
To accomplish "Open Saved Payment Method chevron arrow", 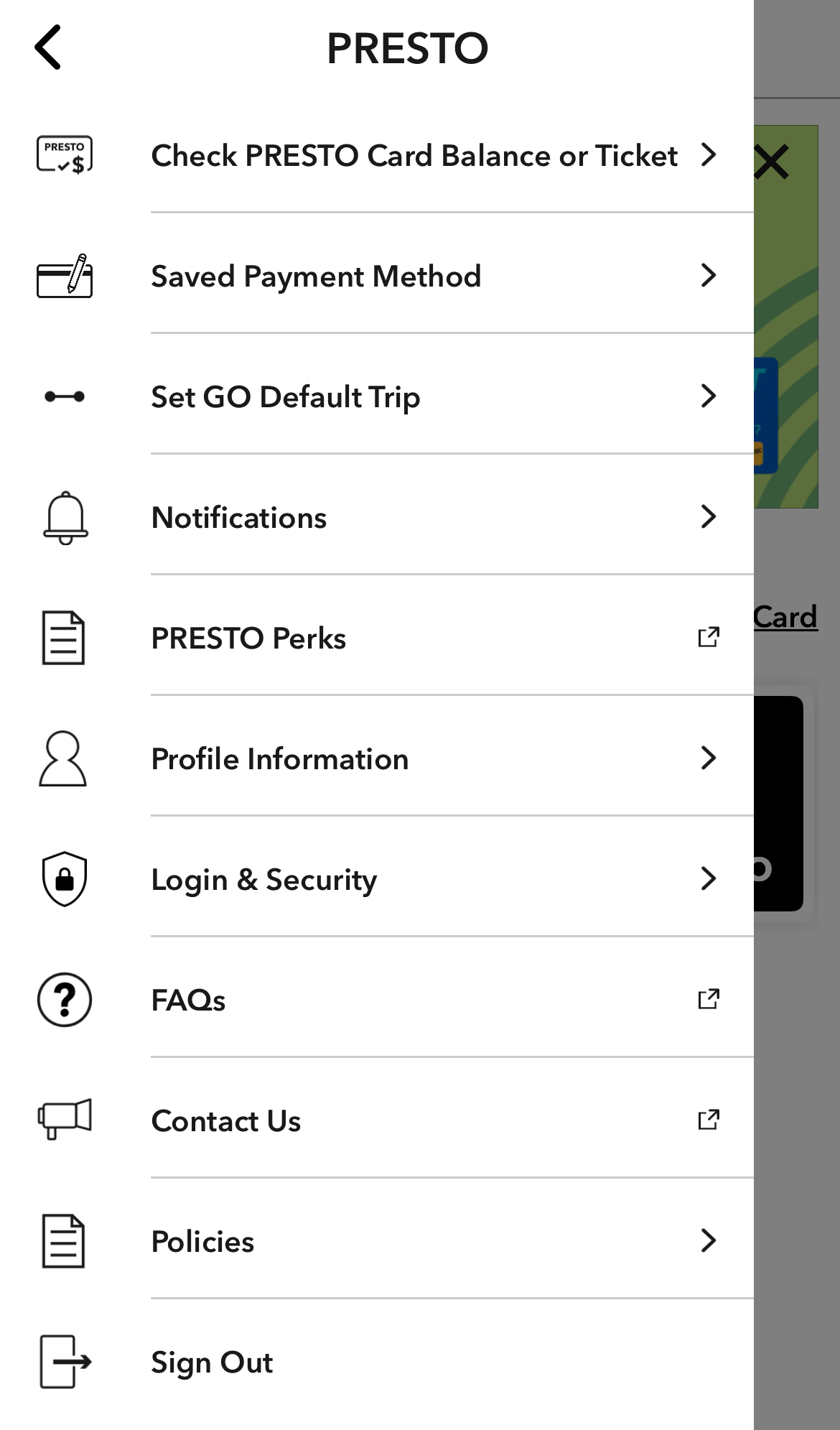I will pyautogui.click(x=709, y=275).
